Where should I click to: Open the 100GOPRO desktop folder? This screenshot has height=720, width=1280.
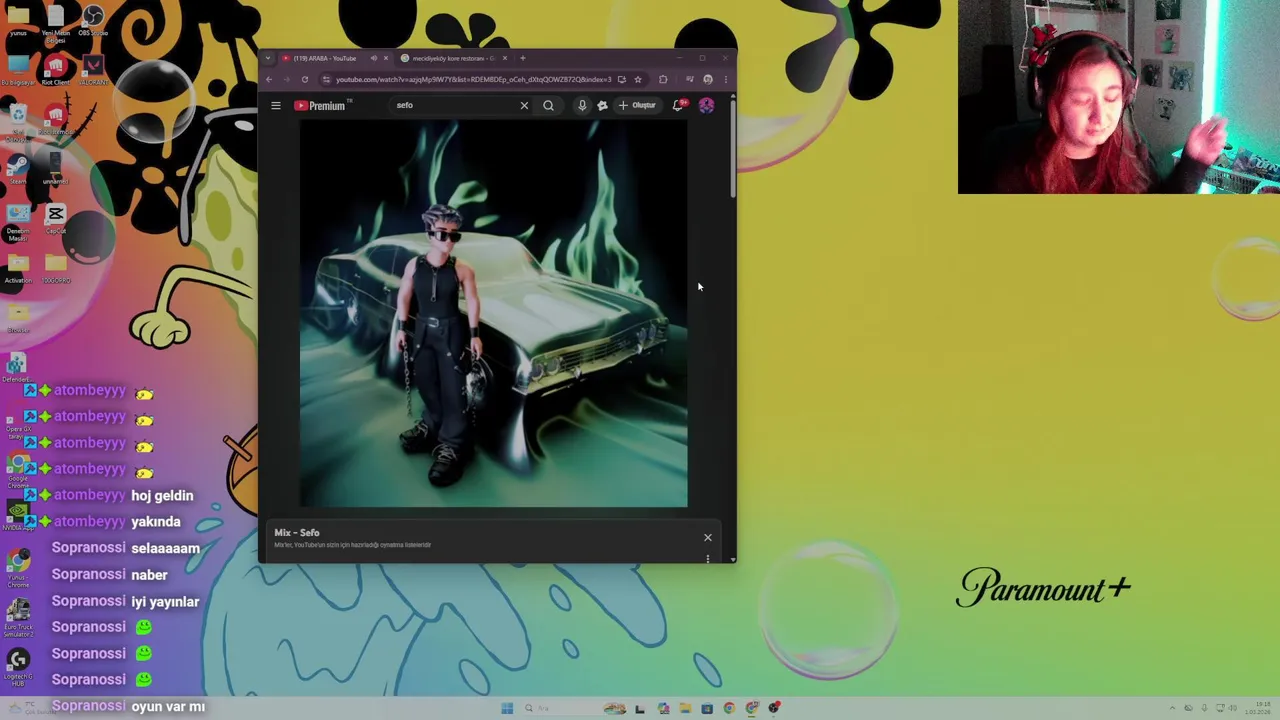click(56, 268)
